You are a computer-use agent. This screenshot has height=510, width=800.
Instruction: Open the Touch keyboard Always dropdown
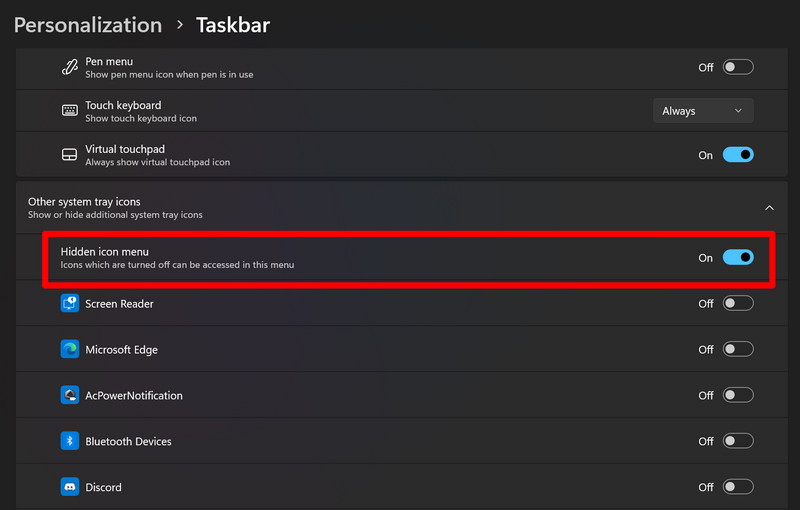coord(703,111)
